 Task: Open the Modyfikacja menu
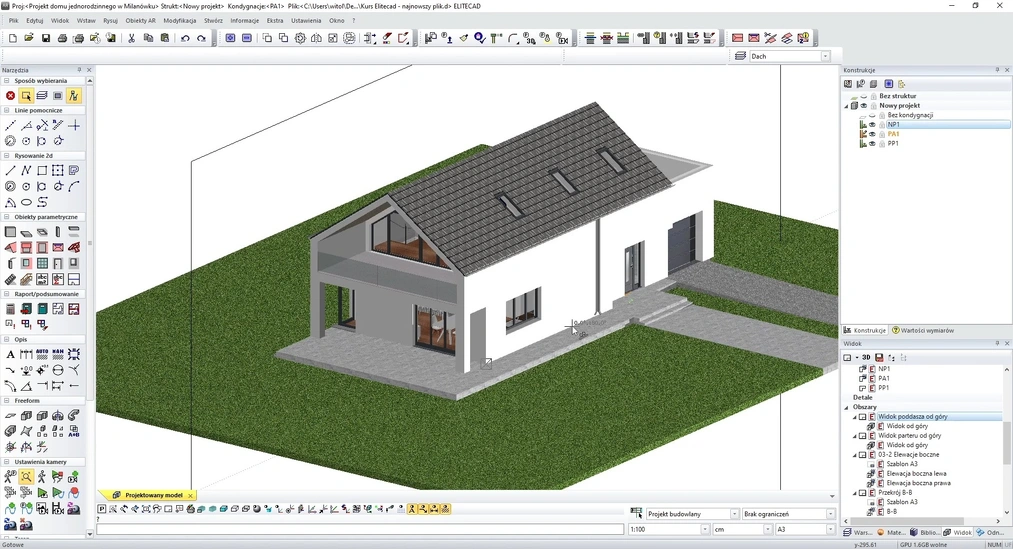(180, 21)
